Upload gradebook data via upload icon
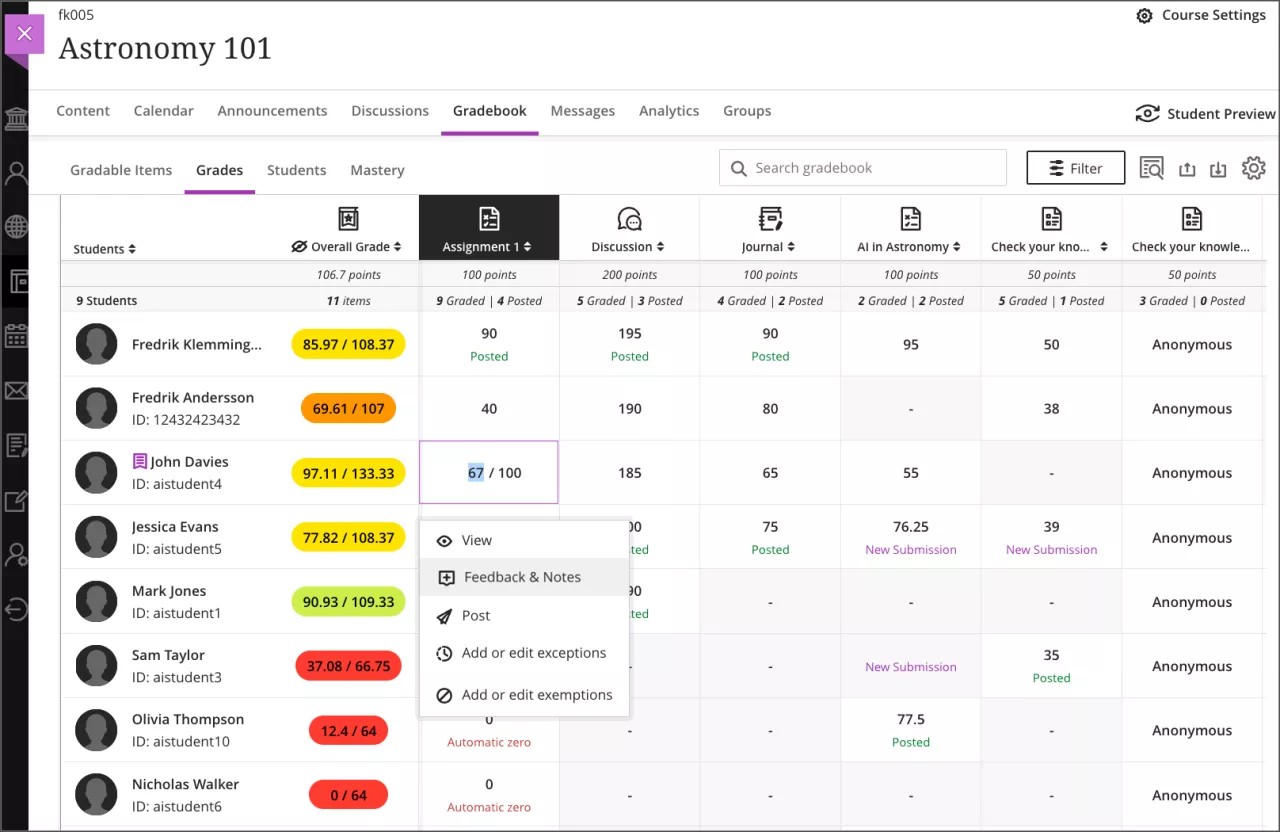The image size is (1280, 832). [1187, 169]
